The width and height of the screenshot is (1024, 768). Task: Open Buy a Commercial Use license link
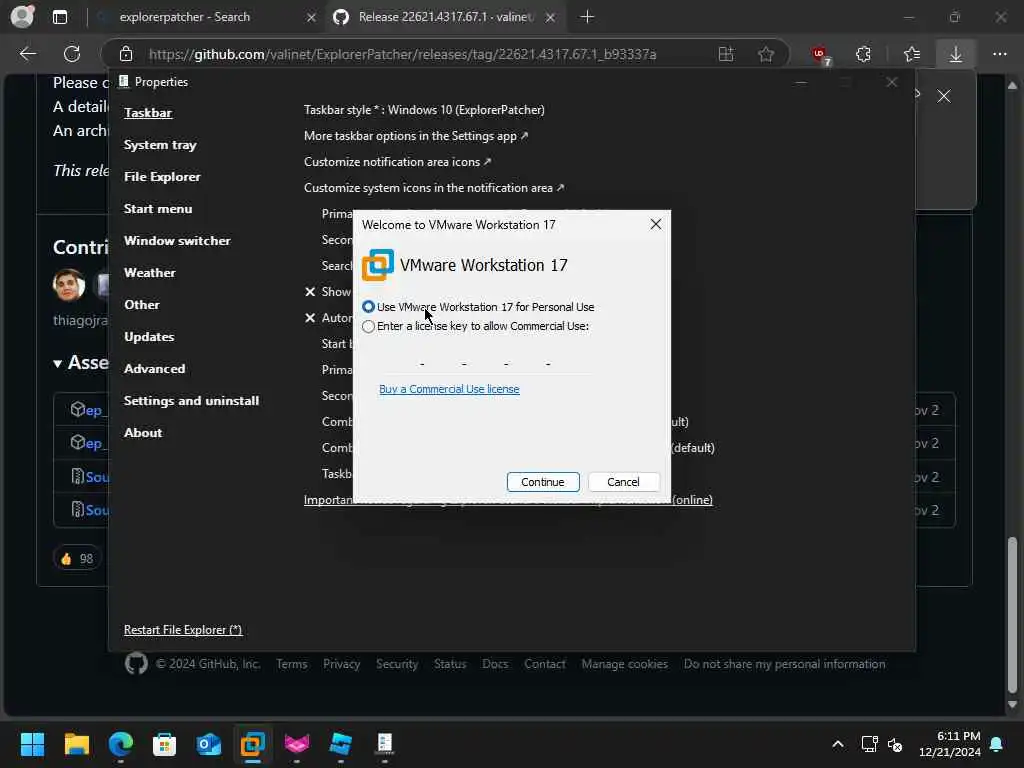[449, 389]
